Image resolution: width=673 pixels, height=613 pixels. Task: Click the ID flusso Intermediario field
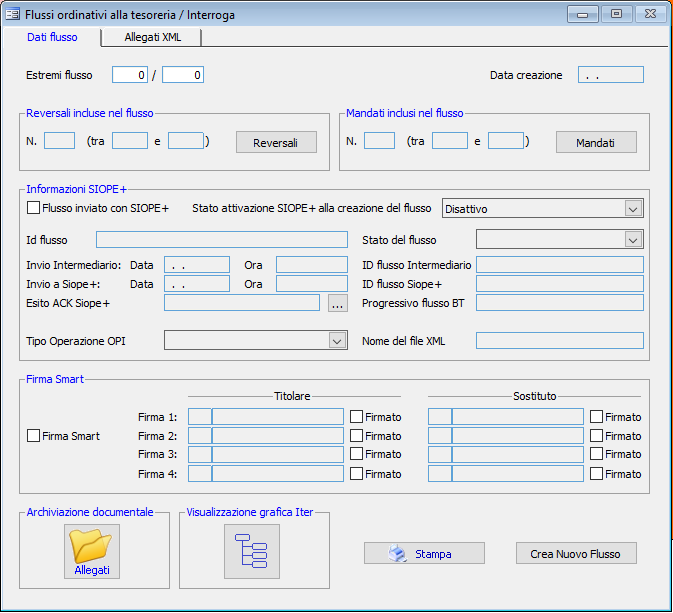click(x=560, y=265)
